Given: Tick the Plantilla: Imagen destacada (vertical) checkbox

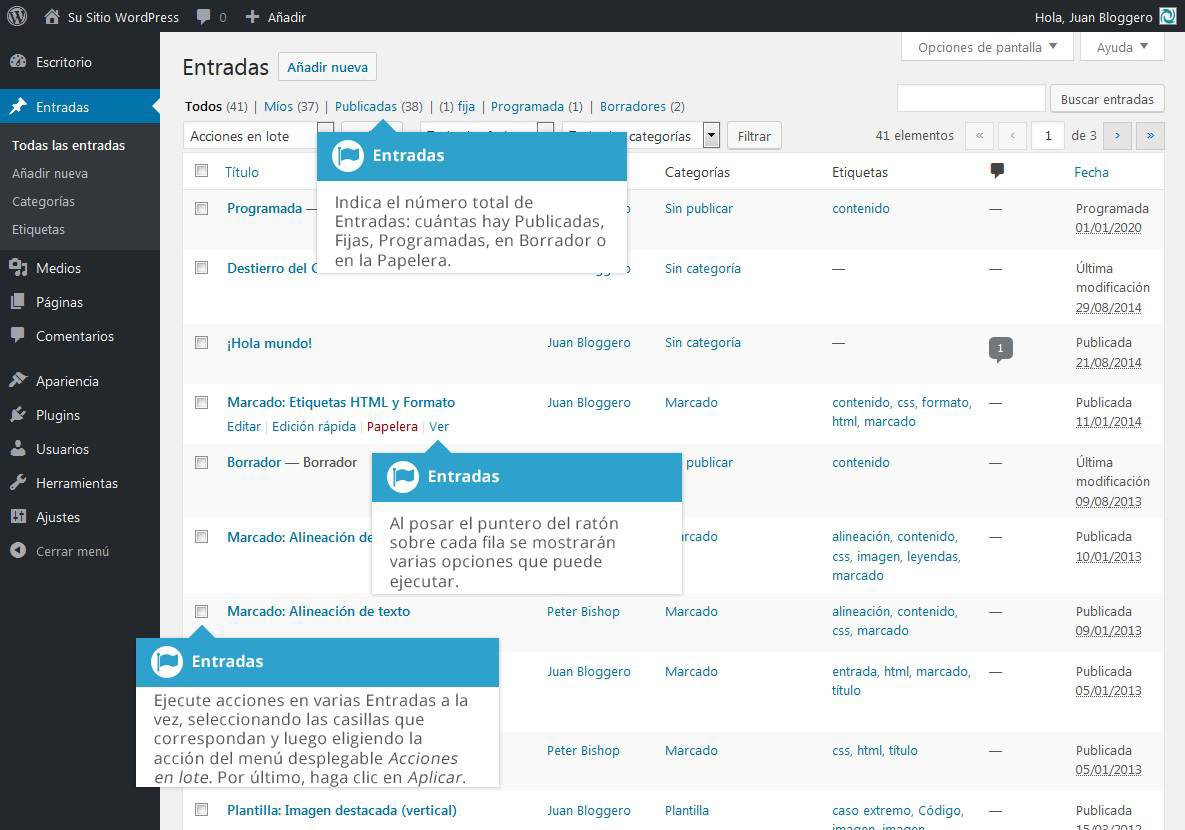Looking at the screenshot, I should coord(201,810).
